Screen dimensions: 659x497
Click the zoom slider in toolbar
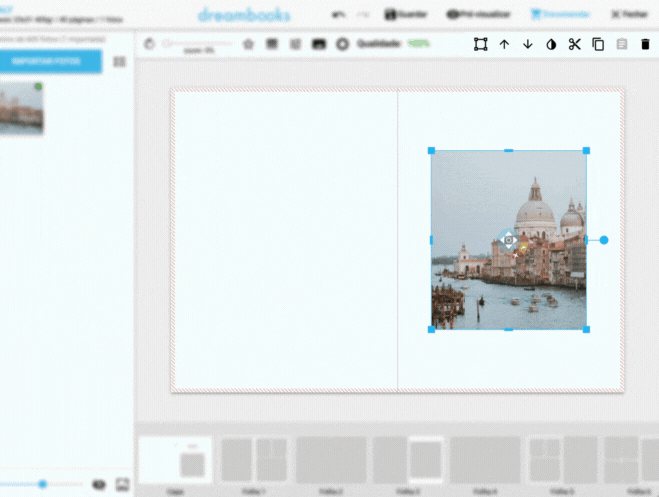tap(197, 44)
